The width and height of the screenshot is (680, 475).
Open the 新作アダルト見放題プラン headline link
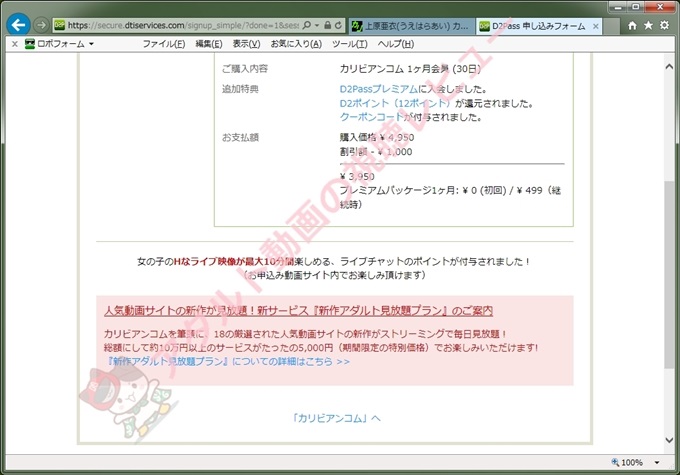pos(298,311)
